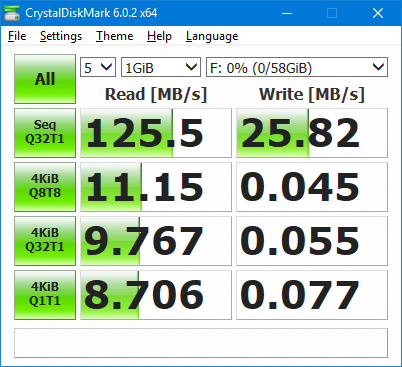Click the 4KiB Q1T1 write result 0.077
The width and height of the screenshot is (402, 367).
pos(312,295)
